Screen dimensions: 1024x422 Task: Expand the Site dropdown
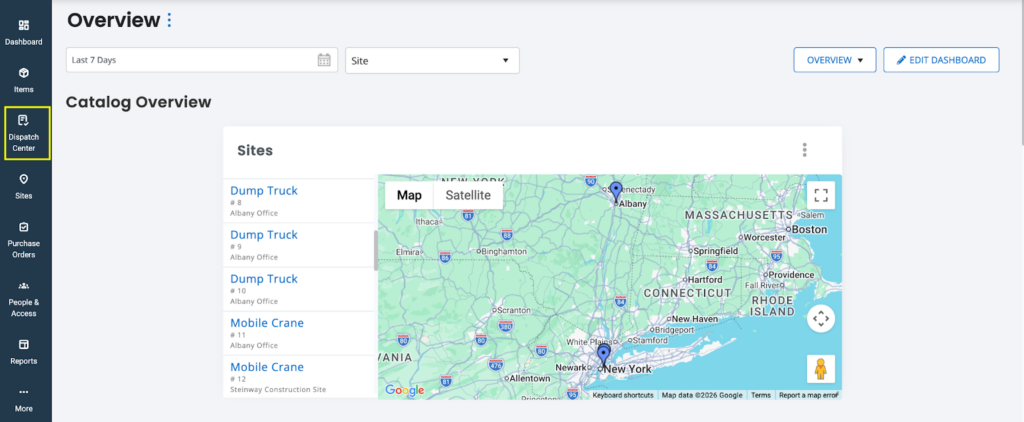[x=432, y=60]
